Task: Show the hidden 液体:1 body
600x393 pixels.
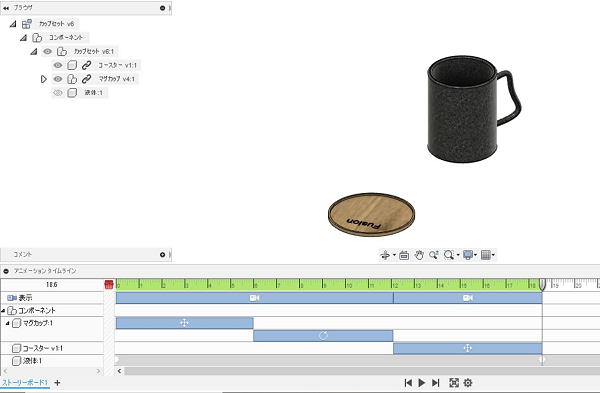Action: (x=58, y=93)
